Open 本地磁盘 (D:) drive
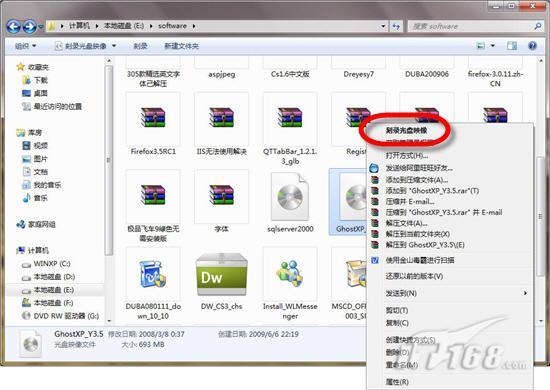This screenshot has width=550, height=390. 48,277
